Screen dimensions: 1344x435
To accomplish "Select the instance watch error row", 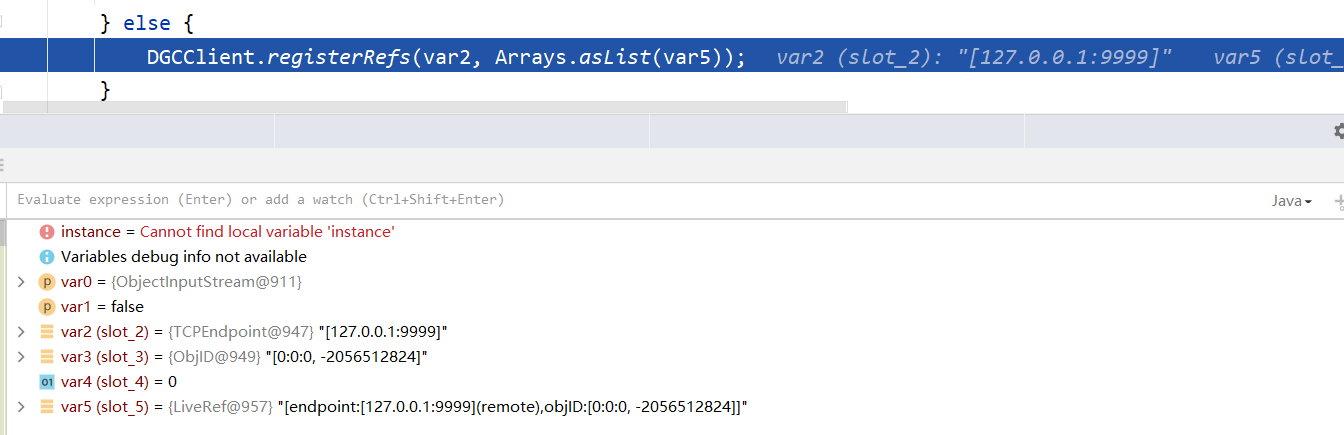I will (672, 232).
